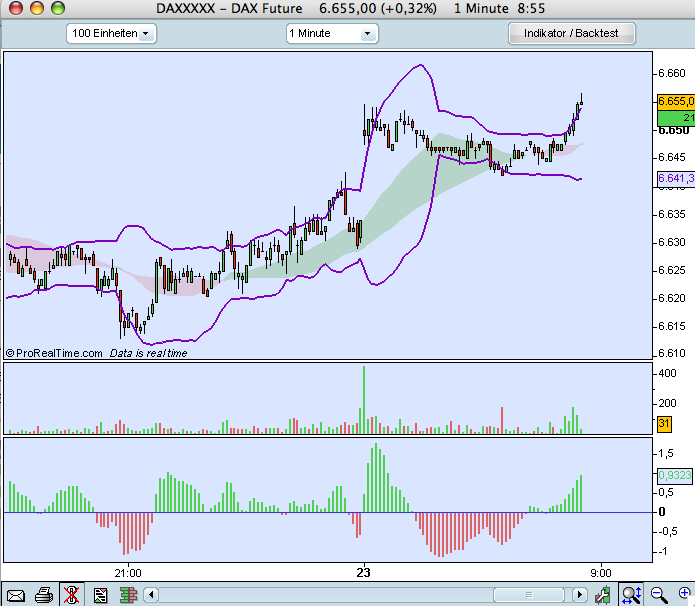The image size is (695, 606).
Task: Click the yellow 31 volume value label
Action: point(664,423)
